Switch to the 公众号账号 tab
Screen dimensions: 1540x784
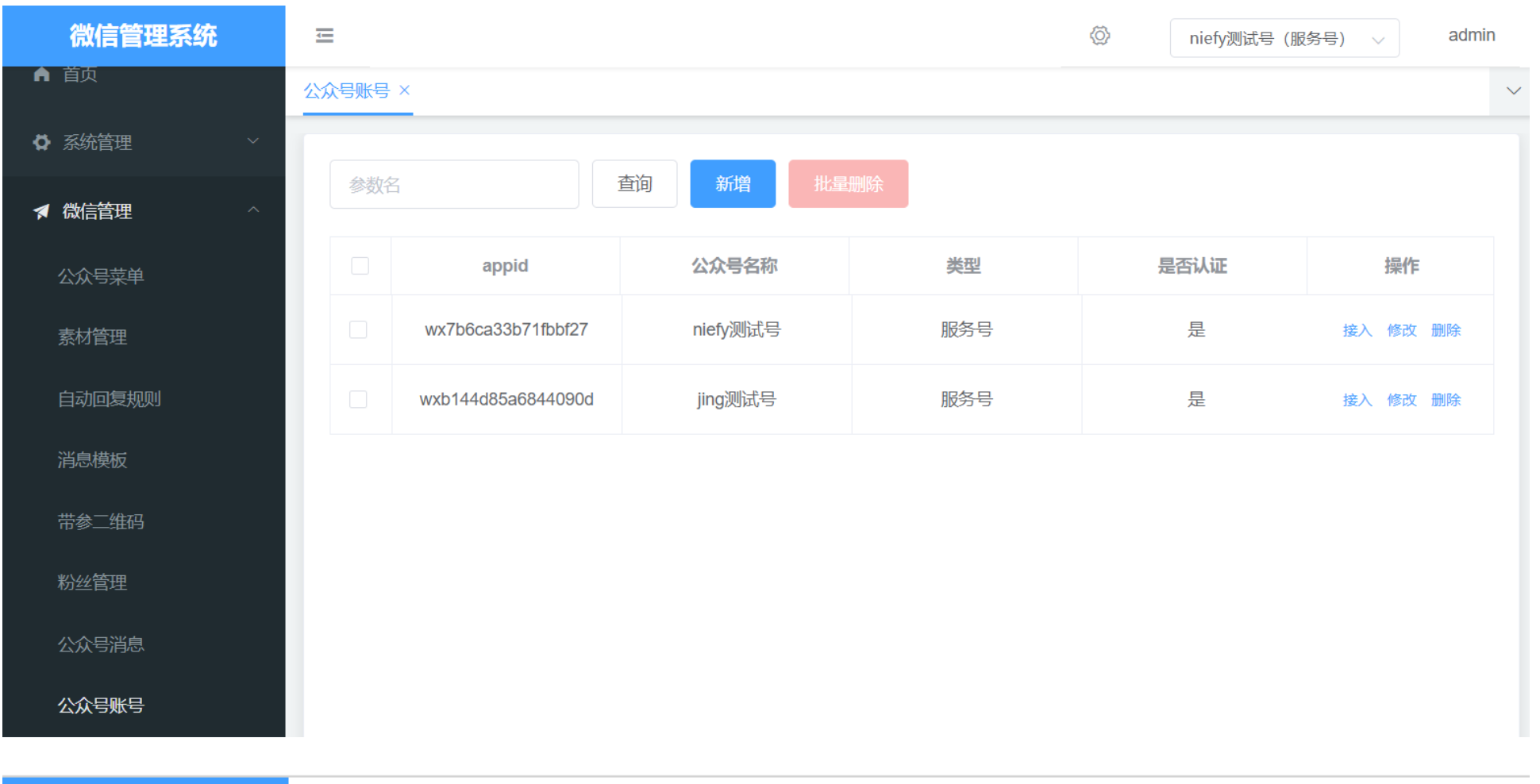[x=347, y=90]
